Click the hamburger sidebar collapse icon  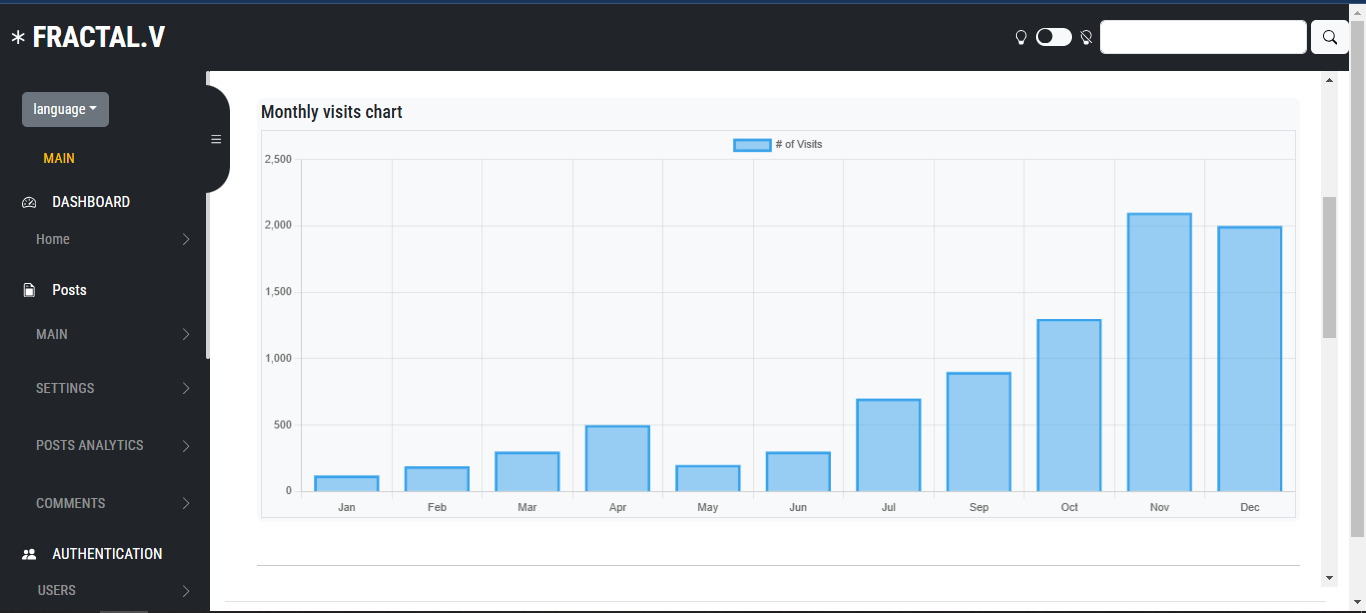pyautogui.click(x=216, y=139)
